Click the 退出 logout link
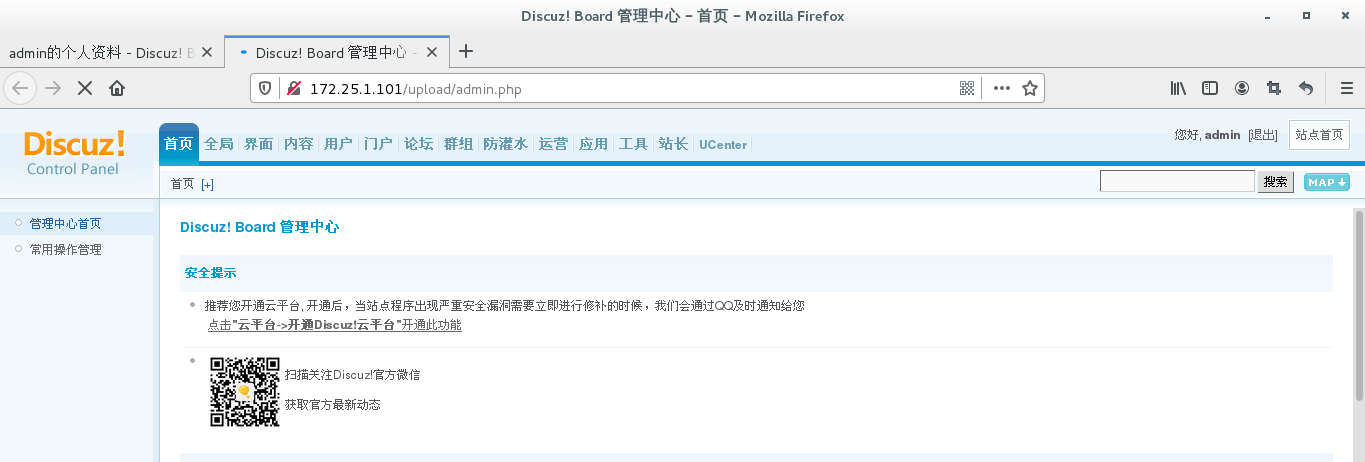 [x=1263, y=135]
